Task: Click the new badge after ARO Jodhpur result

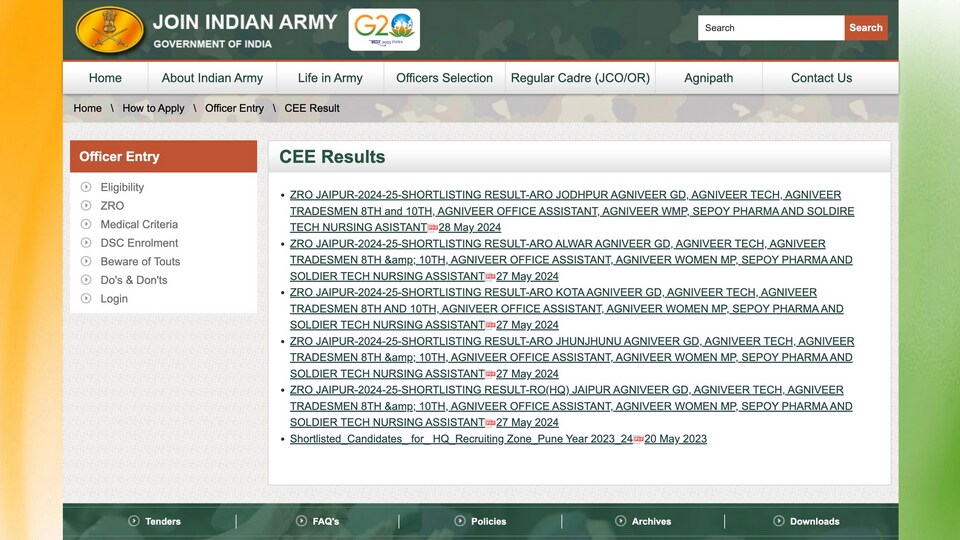Action: 433,228
